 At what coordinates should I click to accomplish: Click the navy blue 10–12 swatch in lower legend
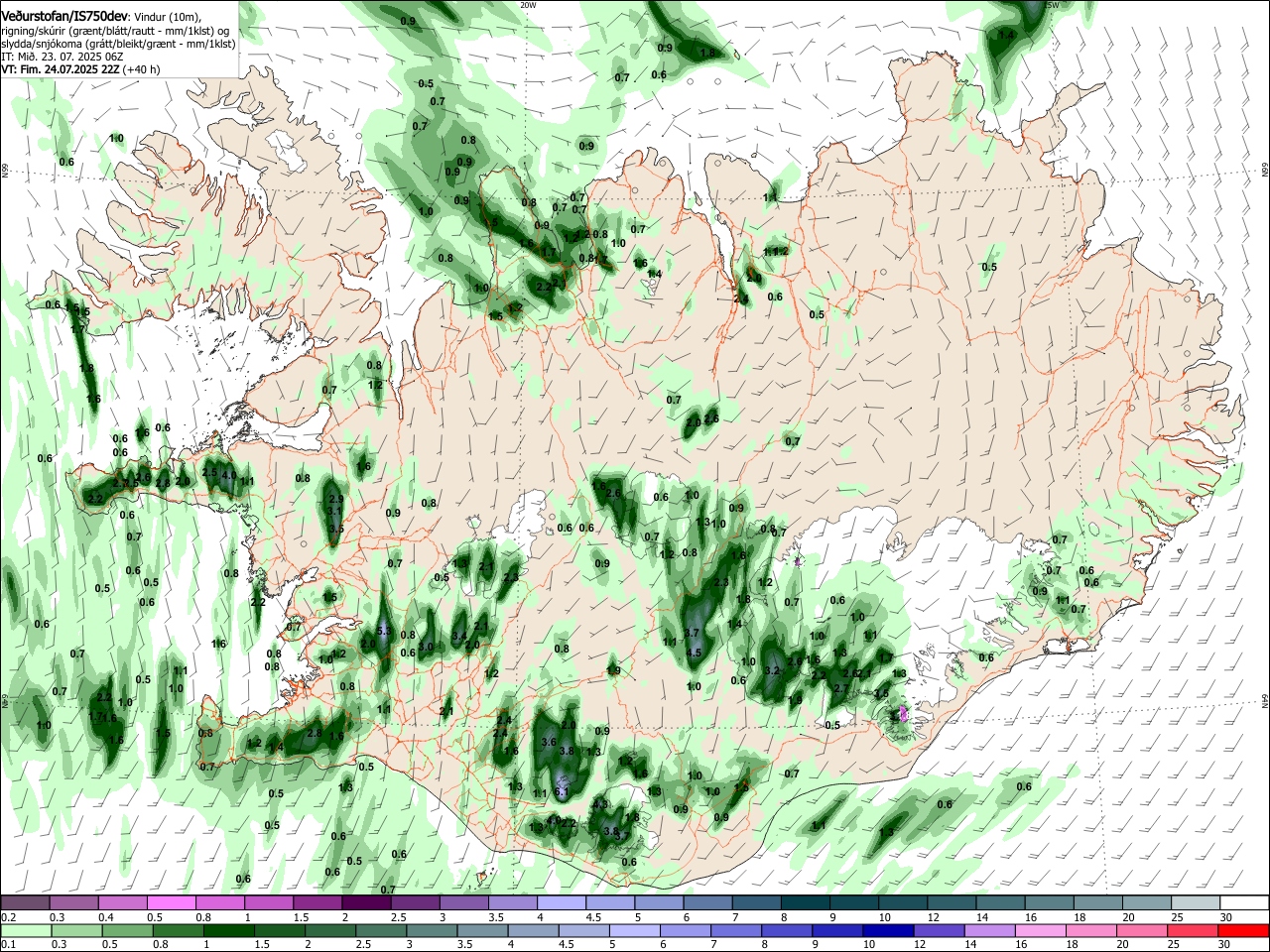pyautogui.click(x=886, y=931)
